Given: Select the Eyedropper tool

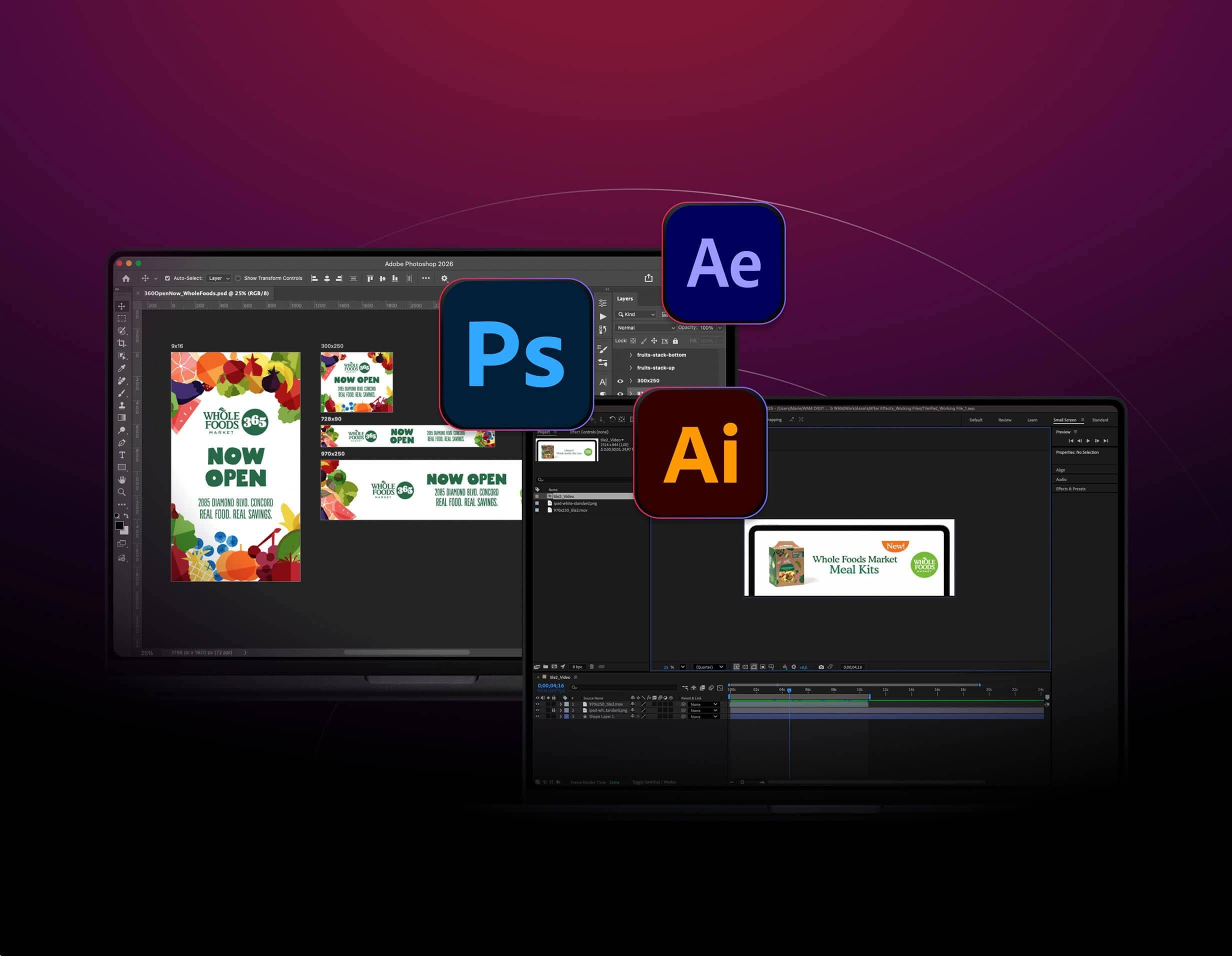Looking at the screenshot, I should [121, 368].
